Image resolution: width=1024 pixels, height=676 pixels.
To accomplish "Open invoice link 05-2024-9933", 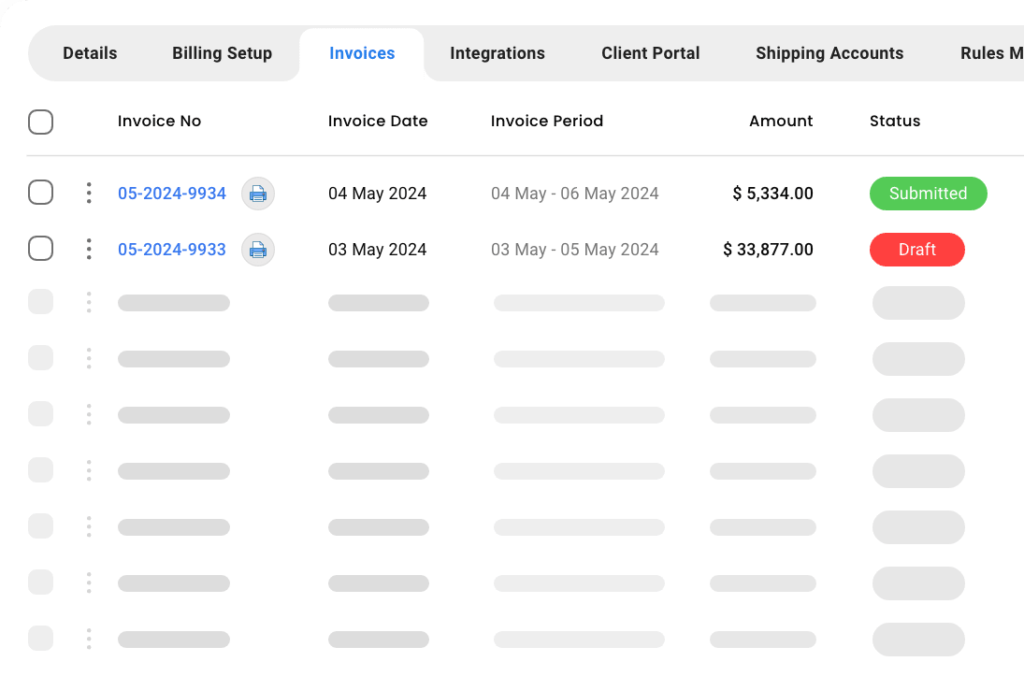I will (172, 249).
